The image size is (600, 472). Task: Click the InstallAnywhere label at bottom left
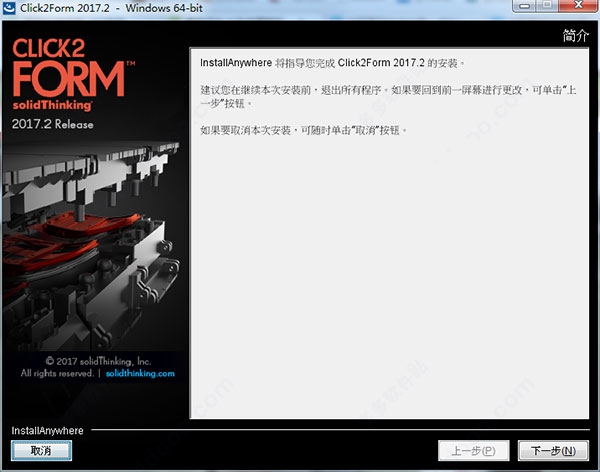(47, 431)
